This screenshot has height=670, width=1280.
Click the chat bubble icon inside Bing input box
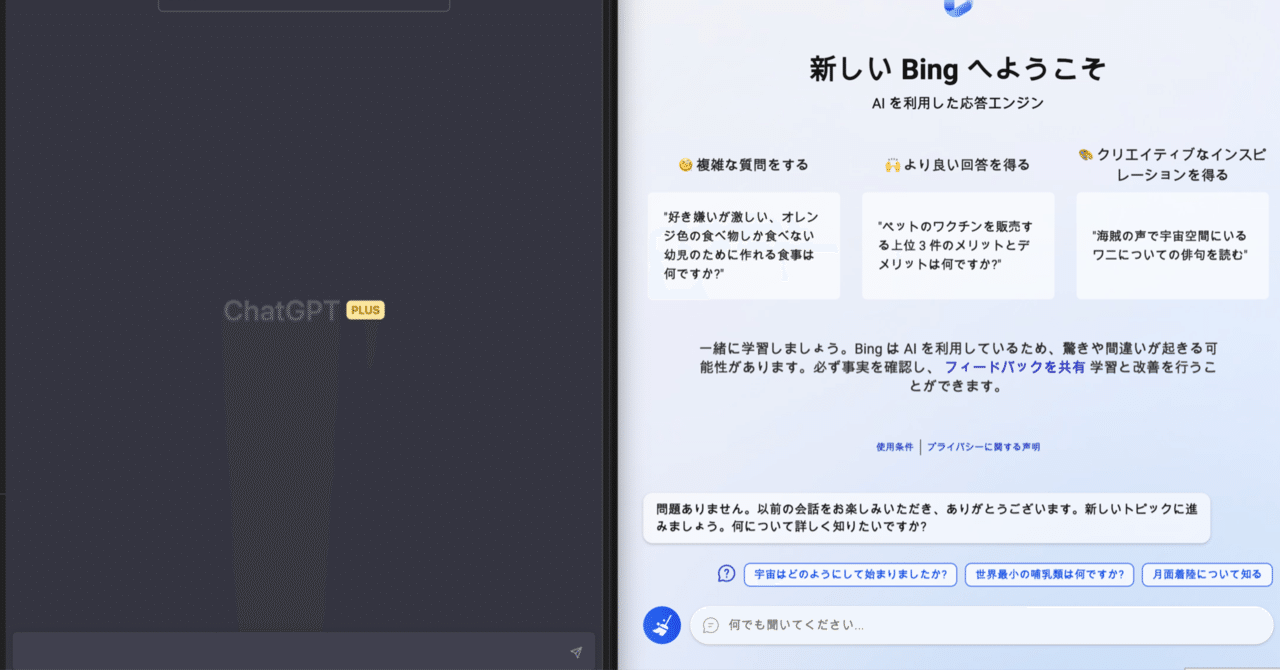point(710,624)
